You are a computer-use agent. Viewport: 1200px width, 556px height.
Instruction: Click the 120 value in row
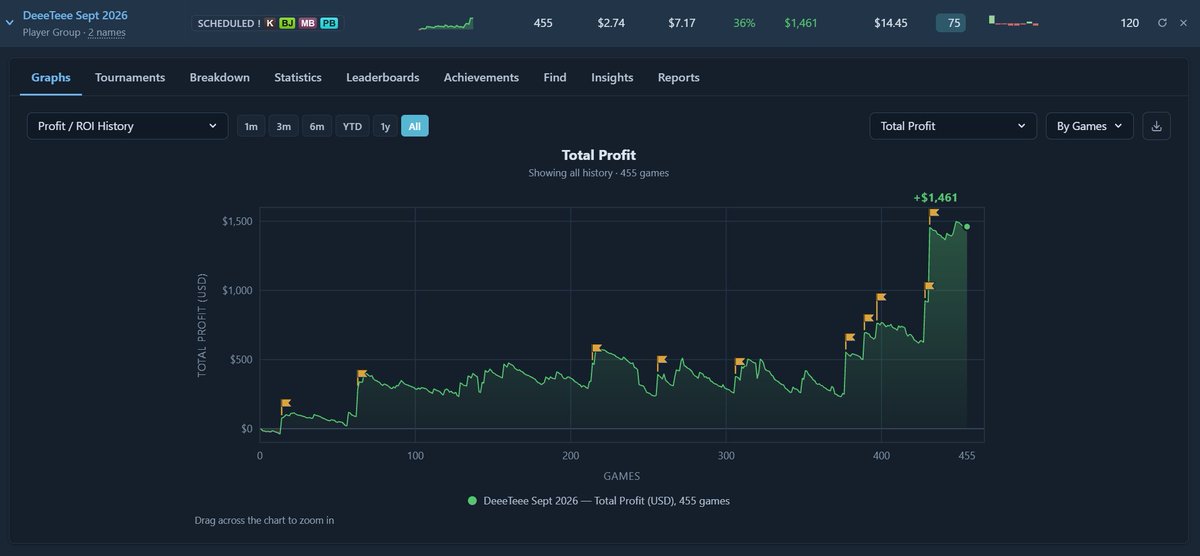pos(1130,23)
